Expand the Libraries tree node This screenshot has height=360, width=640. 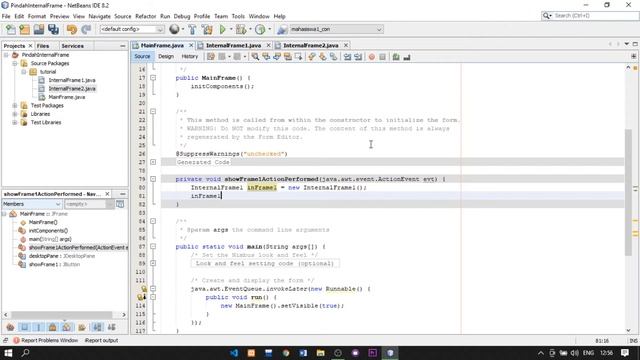[15, 114]
